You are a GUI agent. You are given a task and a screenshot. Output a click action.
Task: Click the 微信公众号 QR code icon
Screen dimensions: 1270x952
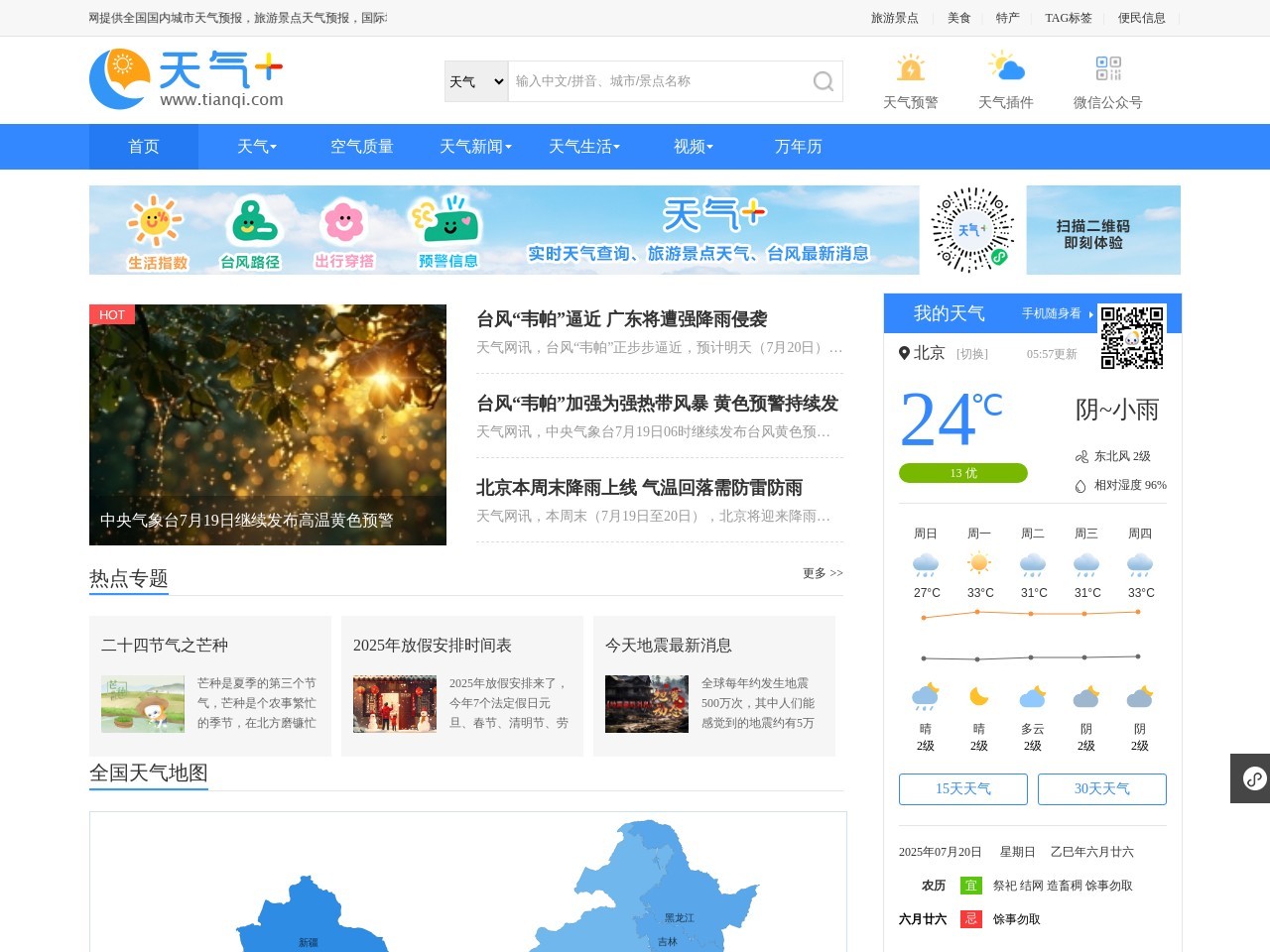coord(1107,69)
